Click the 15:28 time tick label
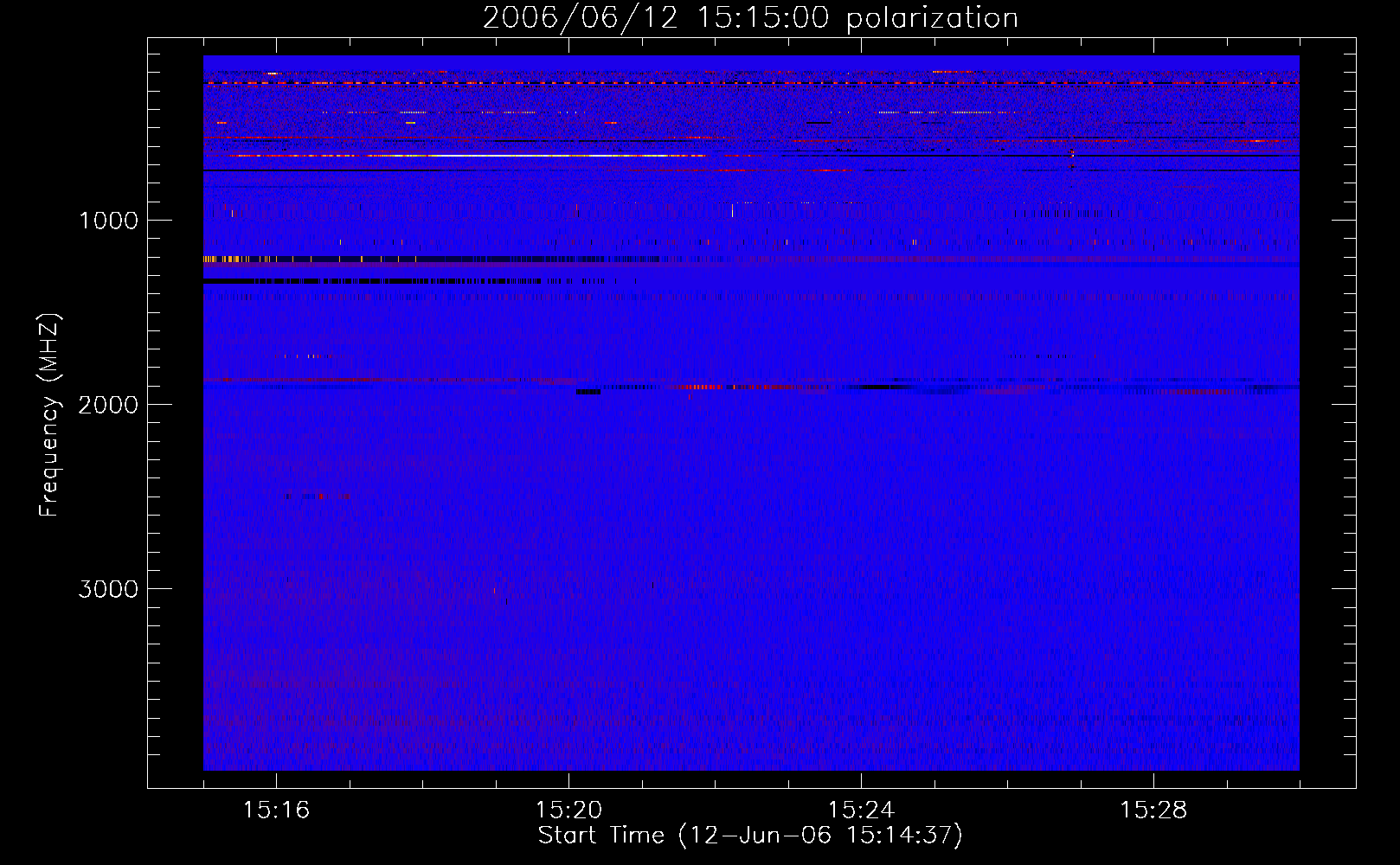 click(1153, 811)
